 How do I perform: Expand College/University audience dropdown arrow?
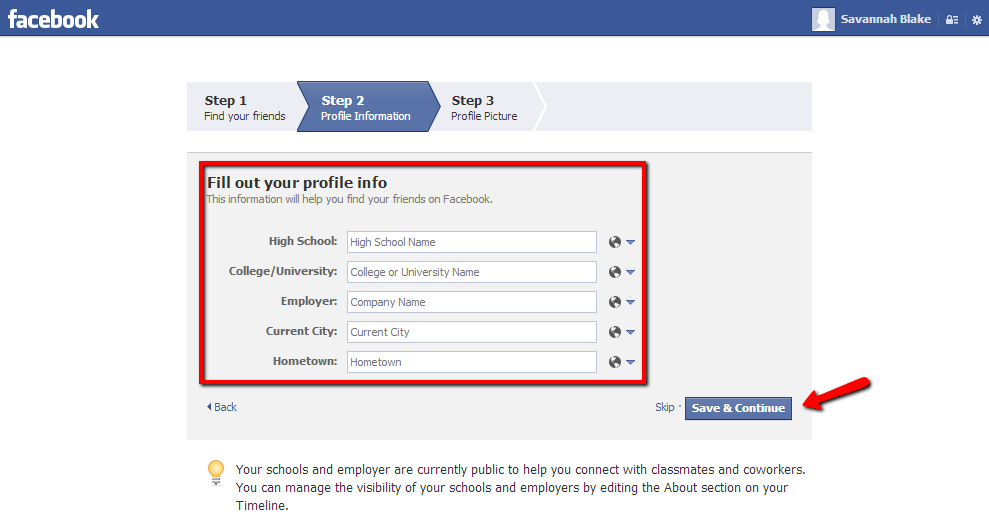630,273
